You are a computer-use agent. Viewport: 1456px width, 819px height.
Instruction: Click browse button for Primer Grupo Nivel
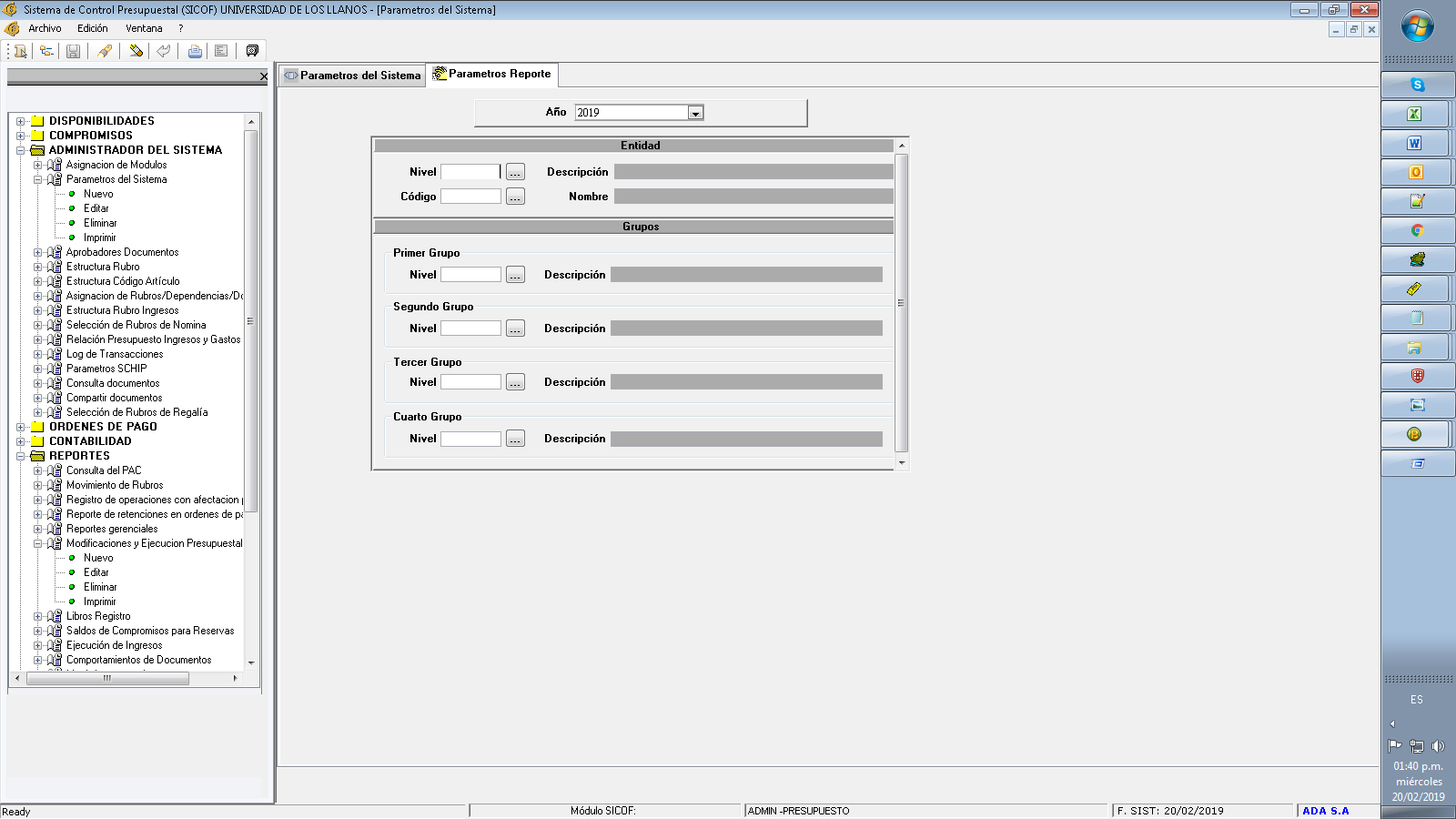(x=515, y=275)
